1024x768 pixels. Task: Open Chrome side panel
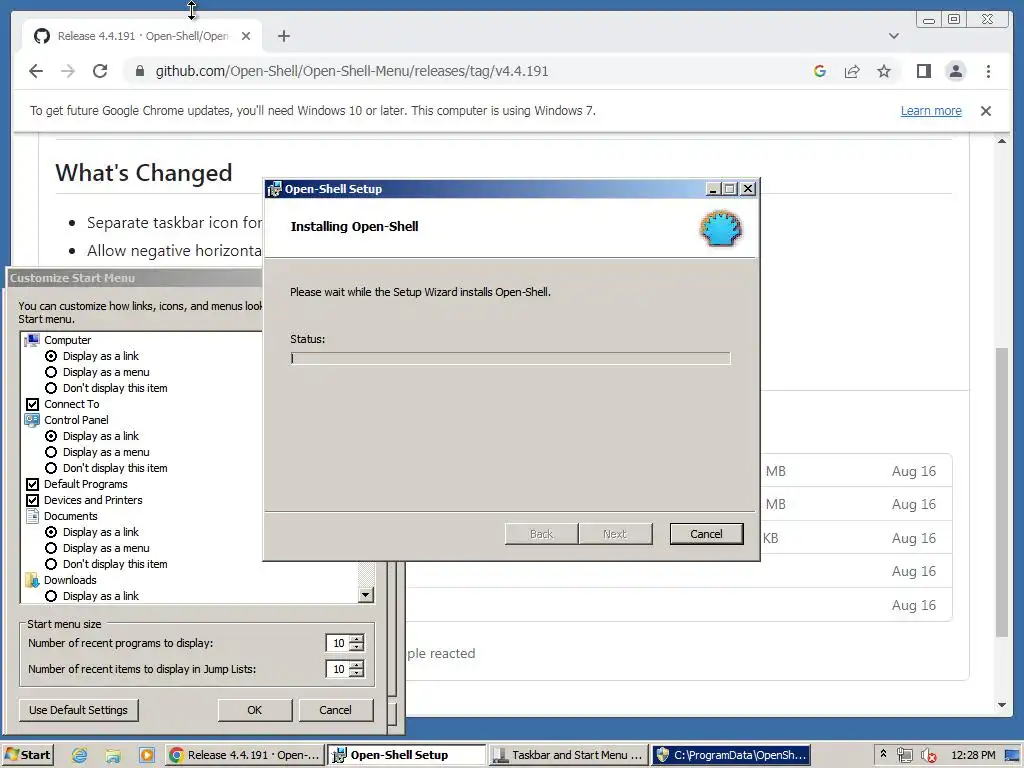coord(923,71)
